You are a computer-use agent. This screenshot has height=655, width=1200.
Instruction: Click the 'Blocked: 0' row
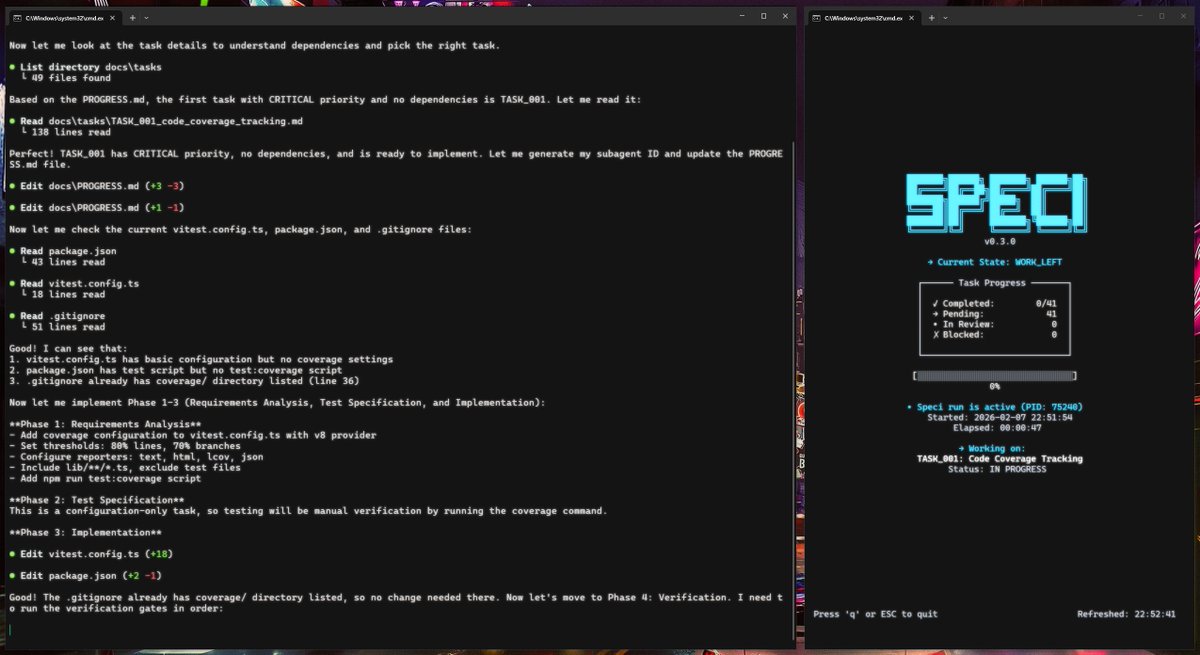[995, 335]
